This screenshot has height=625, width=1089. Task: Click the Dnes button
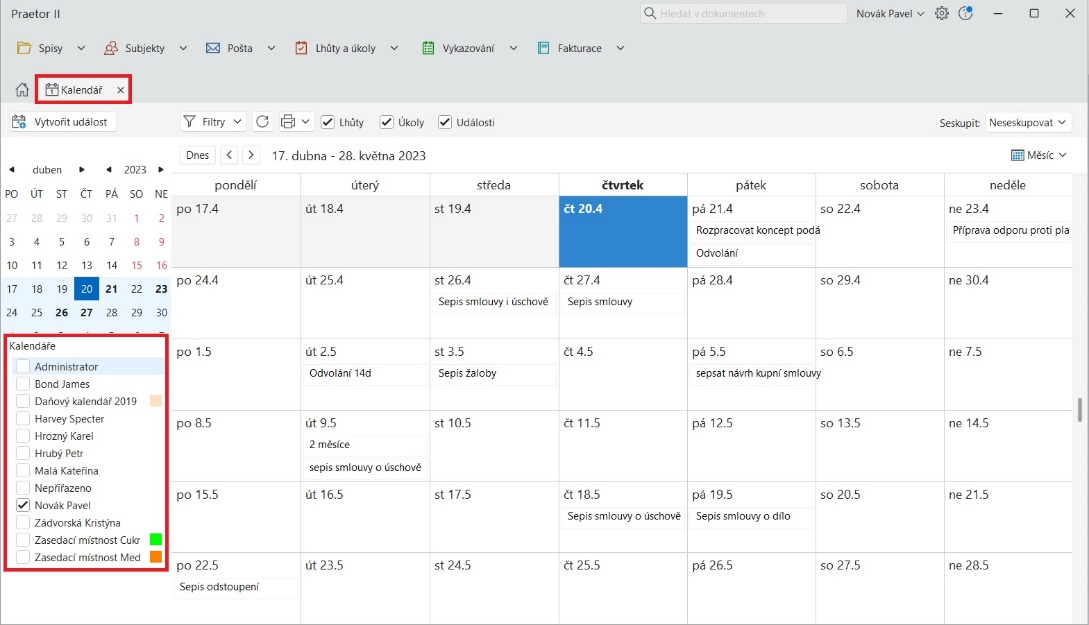(x=197, y=155)
